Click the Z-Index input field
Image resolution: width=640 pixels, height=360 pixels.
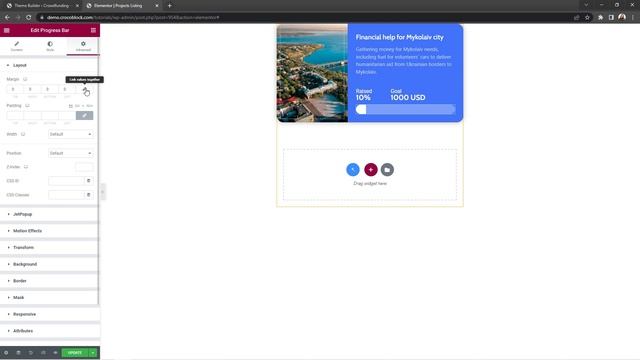point(84,167)
